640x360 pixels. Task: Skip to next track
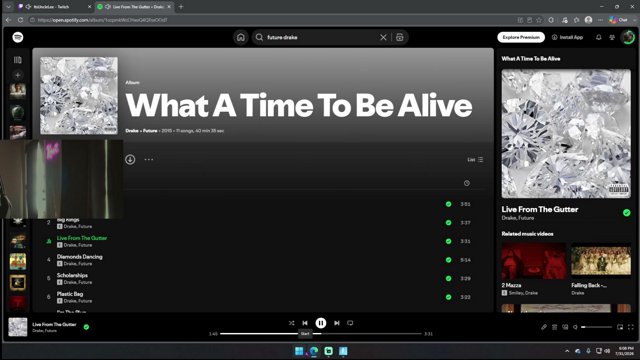click(x=337, y=323)
